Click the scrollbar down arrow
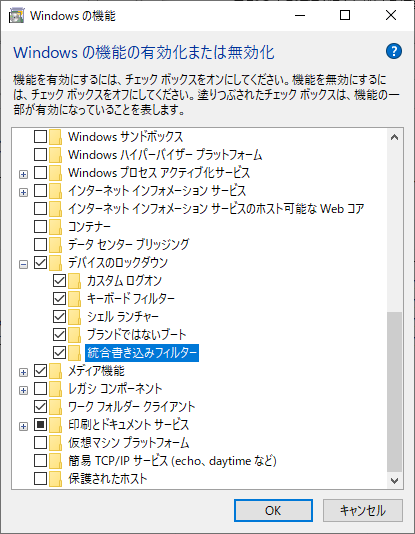415x534 pixels. pyautogui.click(x=395, y=481)
